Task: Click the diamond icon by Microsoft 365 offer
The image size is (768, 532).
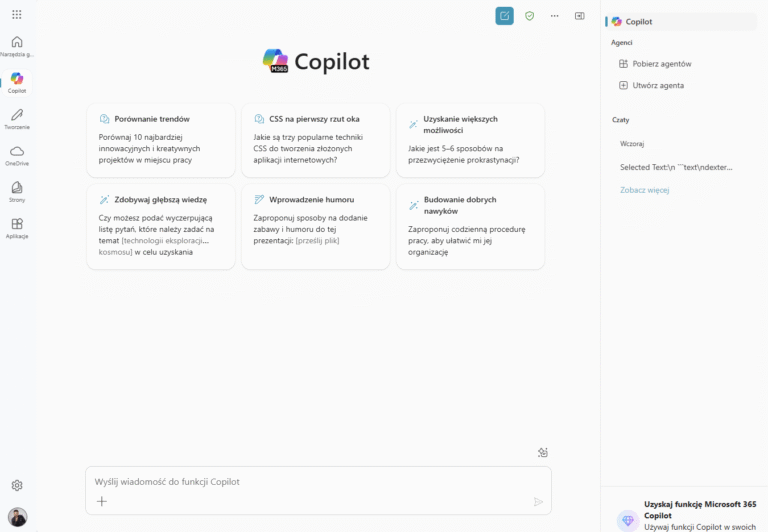Action: pos(628,520)
